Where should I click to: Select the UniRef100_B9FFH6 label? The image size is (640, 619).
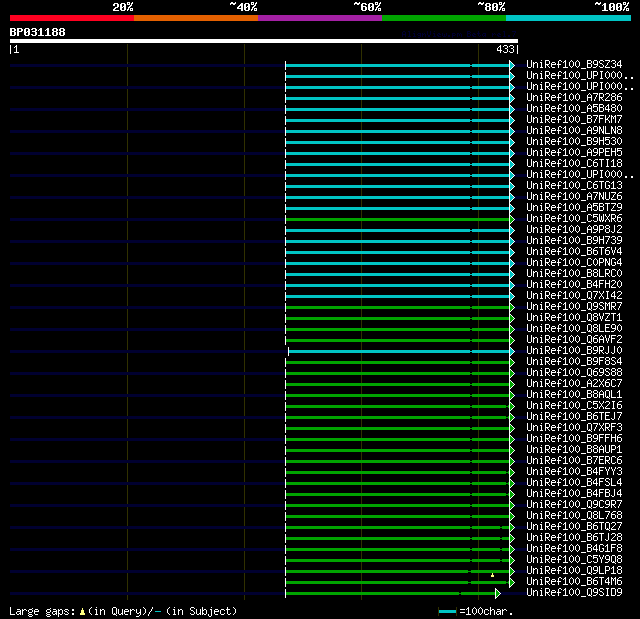[x=574, y=439]
